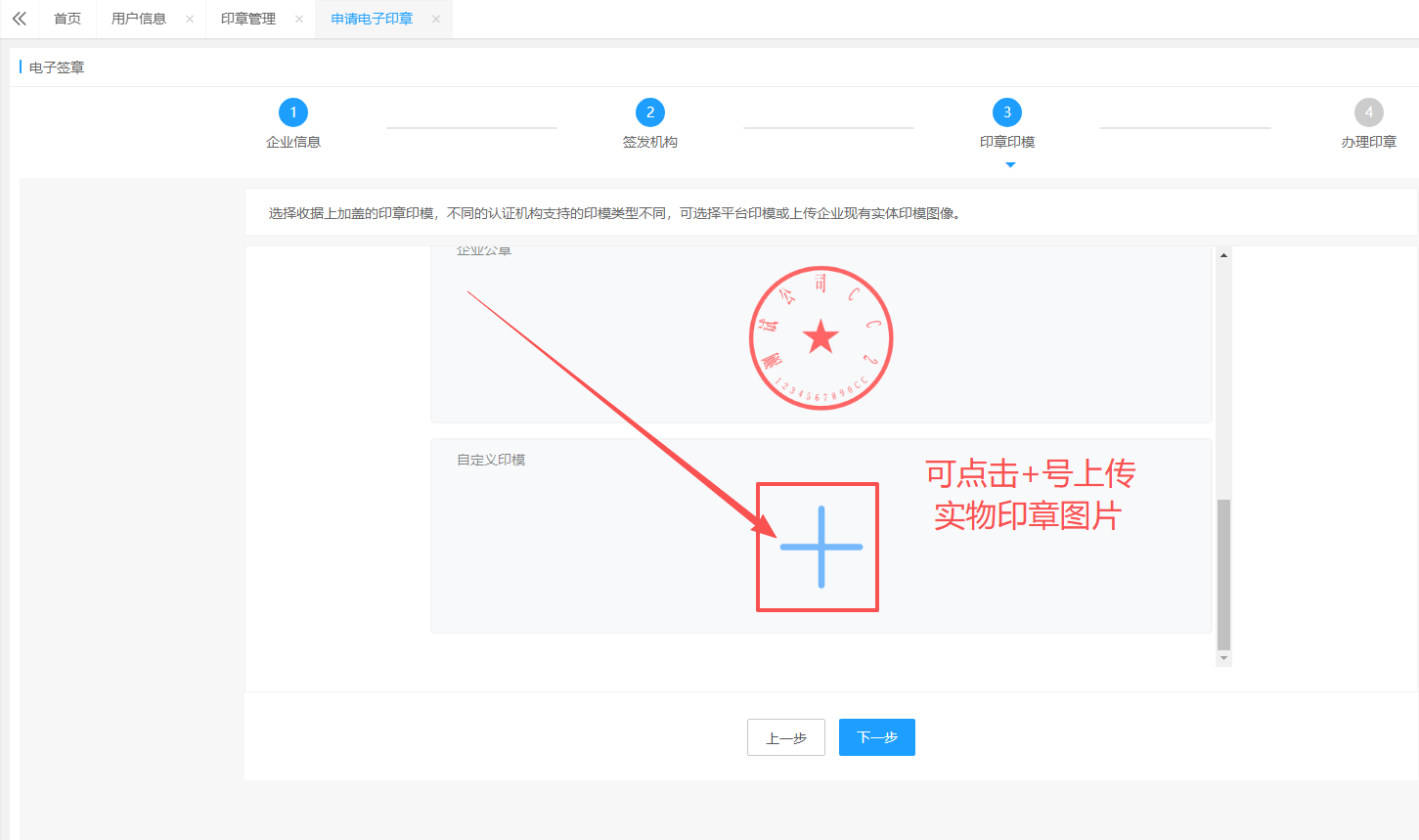Switch to the 印章管理 tab
Viewport: 1419px width, 840px height.
[x=248, y=19]
